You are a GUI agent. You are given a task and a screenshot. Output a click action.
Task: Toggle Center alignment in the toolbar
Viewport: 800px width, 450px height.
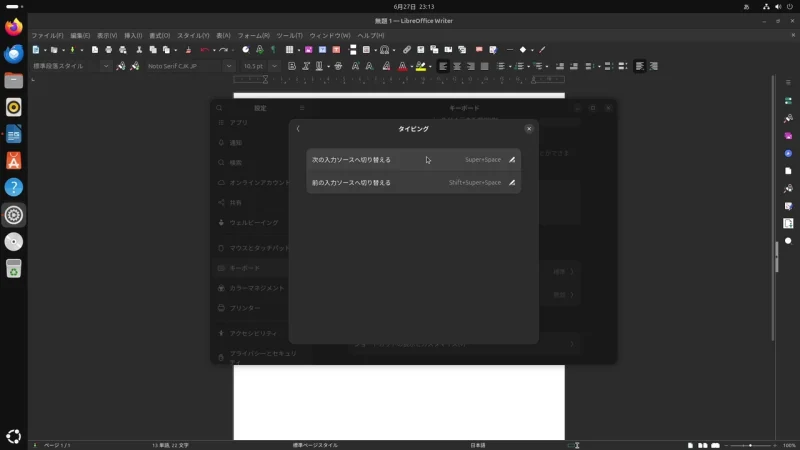click(457, 66)
